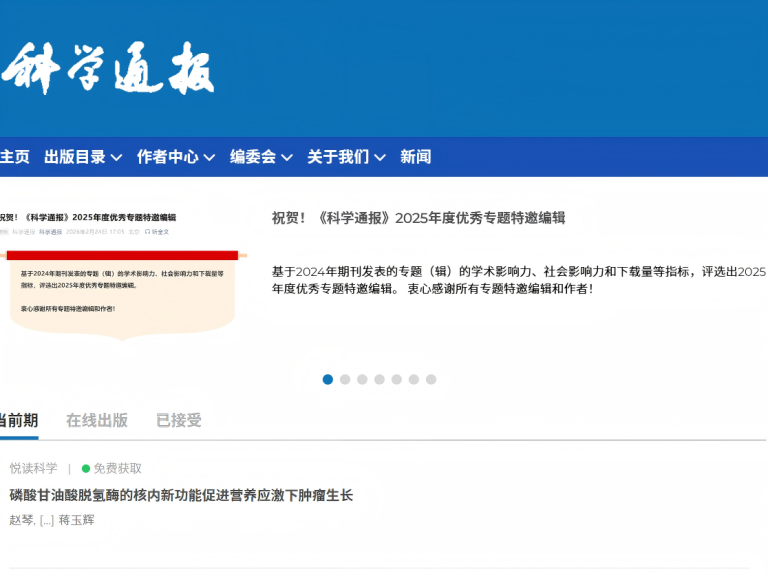768x576 pixels.
Task: Open article 磷酸甘油酸脱氢酶的核内新功能促进营养应激下肿瘤生长
Action: tap(181, 495)
